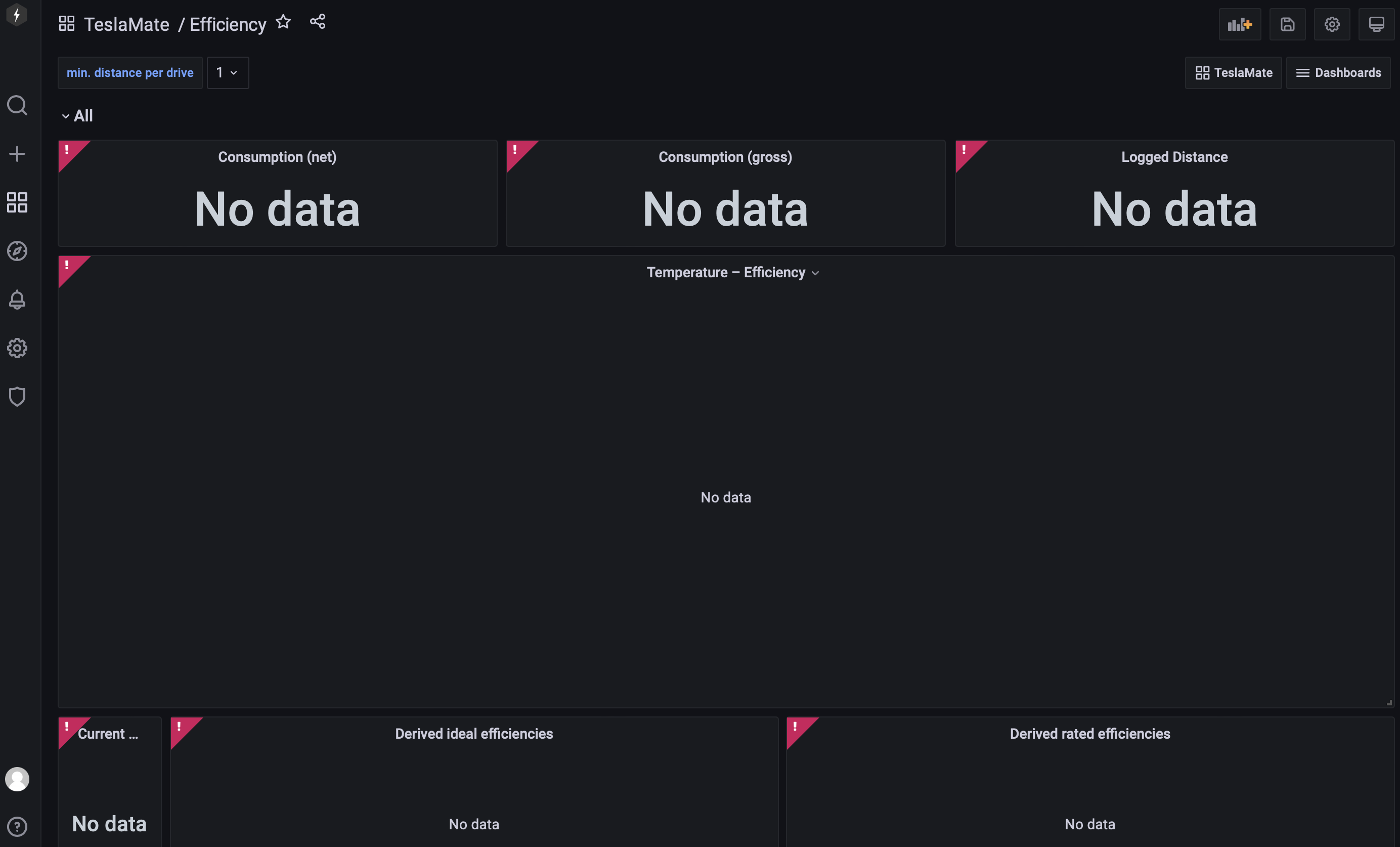Click the Add panel icon
The width and height of the screenshot is (1400, 847).
coord(1240,24)
